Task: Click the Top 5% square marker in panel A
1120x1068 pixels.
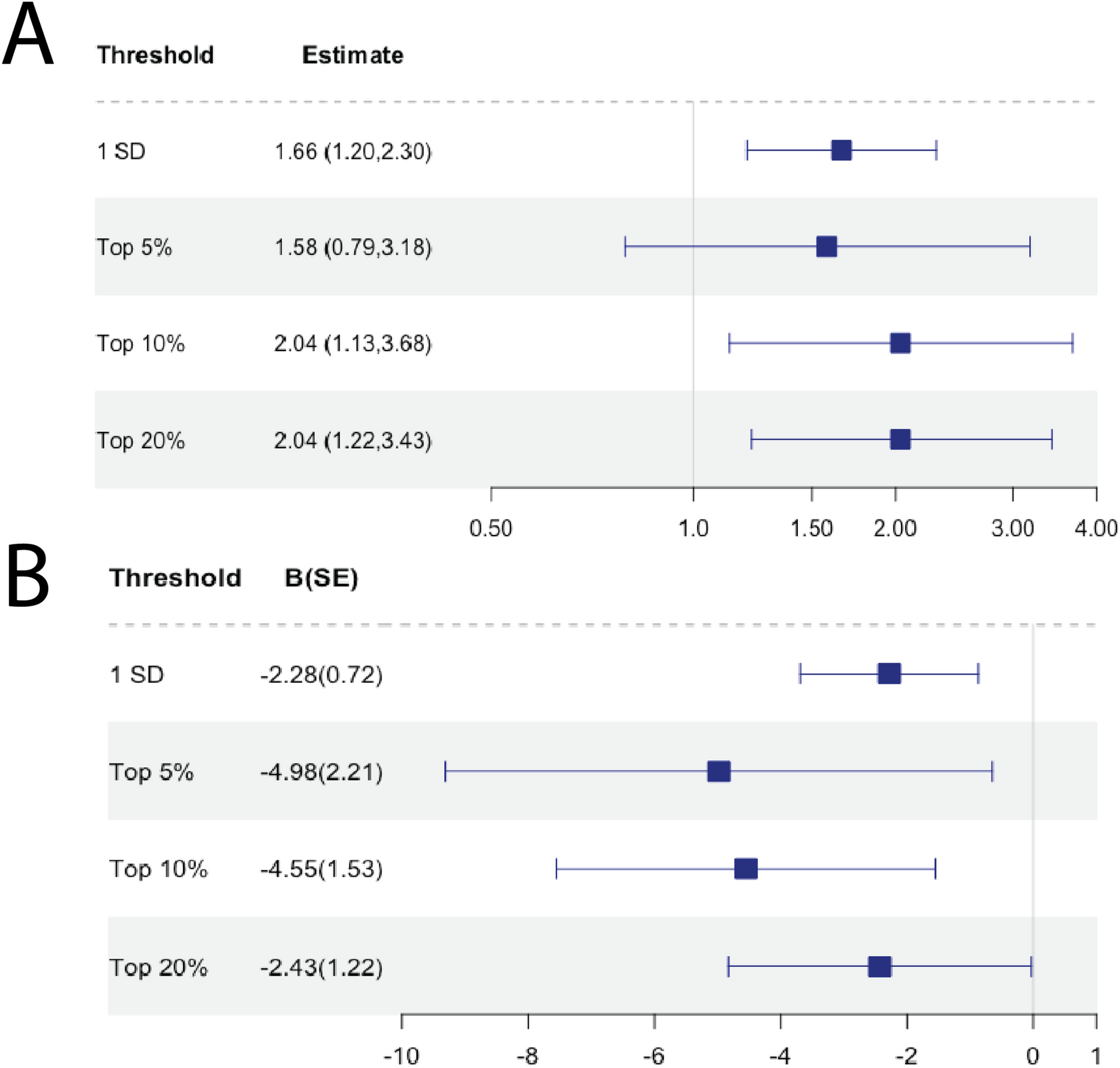Action: click(x=826, y=247)
